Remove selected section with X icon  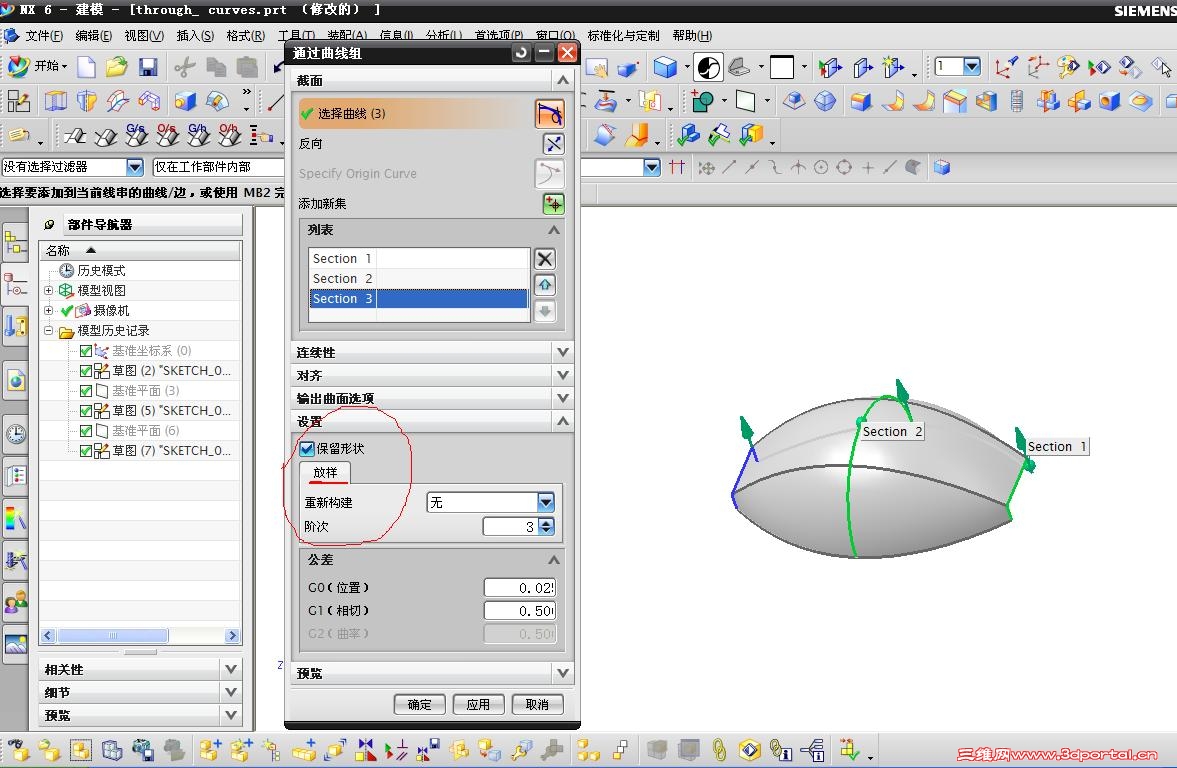click(x=545, y=259)
